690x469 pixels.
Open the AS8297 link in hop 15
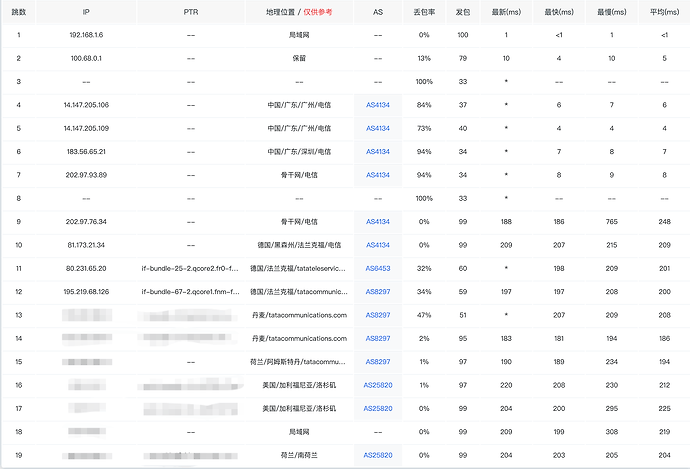378,362
